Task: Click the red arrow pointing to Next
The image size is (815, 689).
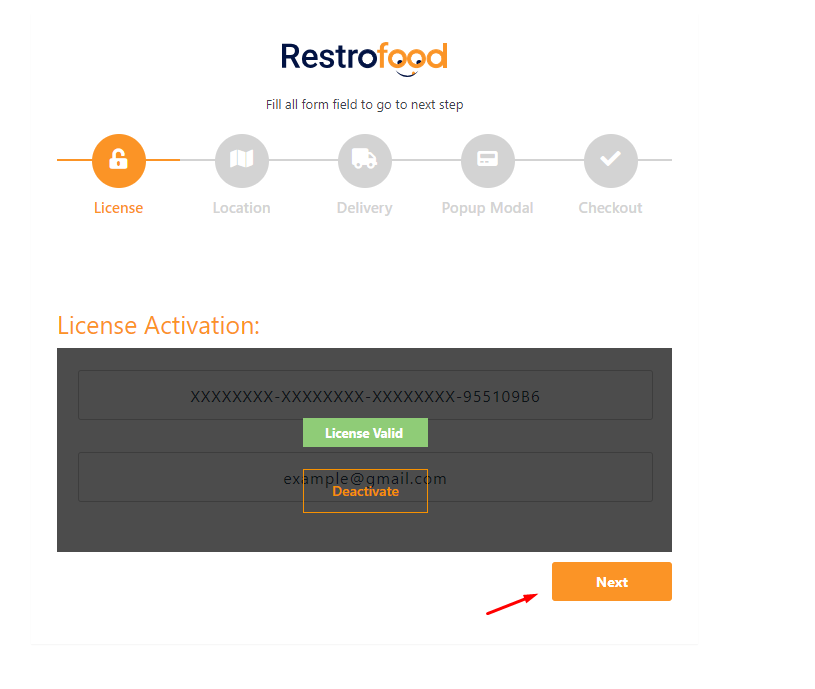Action: click(x=511, y=604)
